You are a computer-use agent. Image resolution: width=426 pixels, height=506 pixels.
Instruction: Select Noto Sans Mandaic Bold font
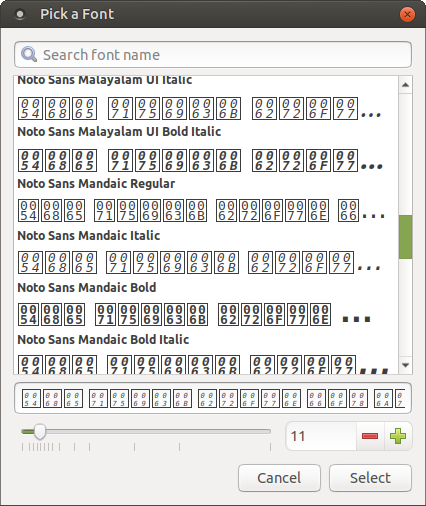point(206,306)
